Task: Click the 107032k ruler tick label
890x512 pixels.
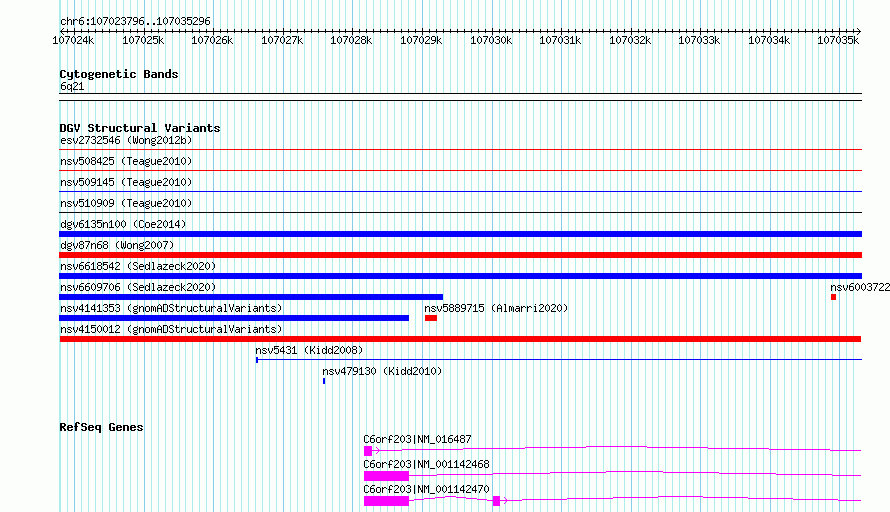Action: click(630, 40)
